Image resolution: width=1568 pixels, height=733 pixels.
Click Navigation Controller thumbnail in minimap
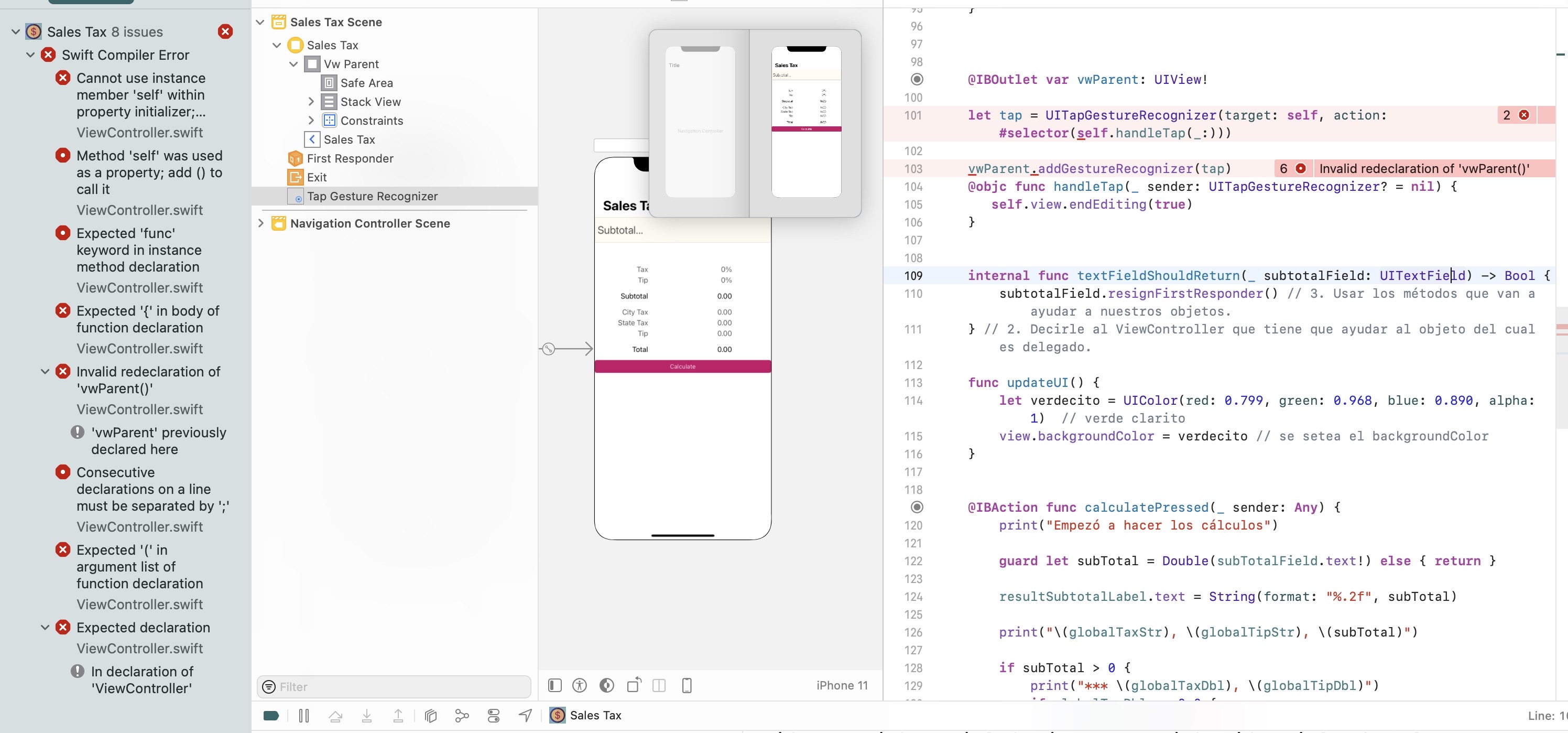(700, 122)
